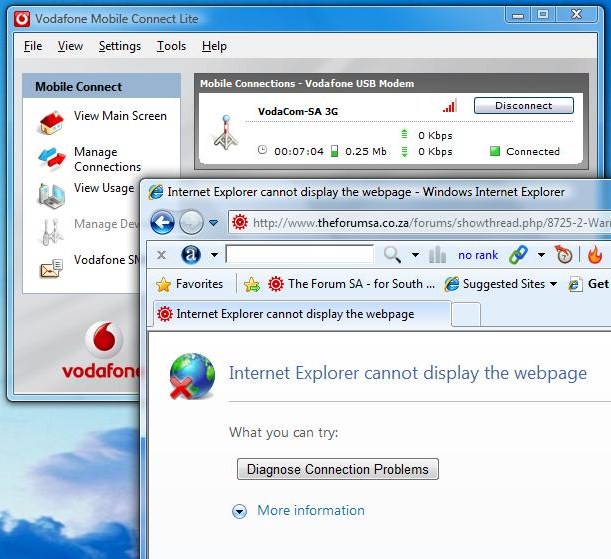Click the Alexa toolbar logo icon

pos(191,255)
